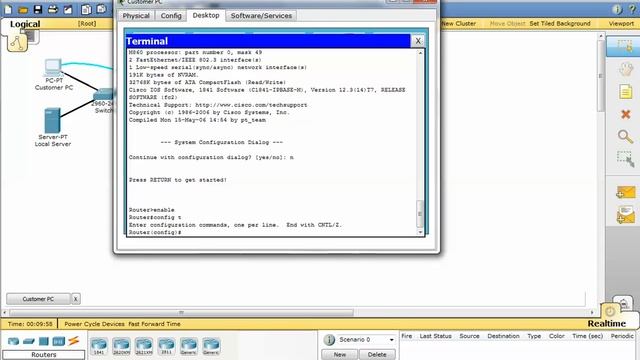Screen dimensions: 640x360
Task: Open the Activity Wizard toolbar icon
Action: (x=68, y=9)
